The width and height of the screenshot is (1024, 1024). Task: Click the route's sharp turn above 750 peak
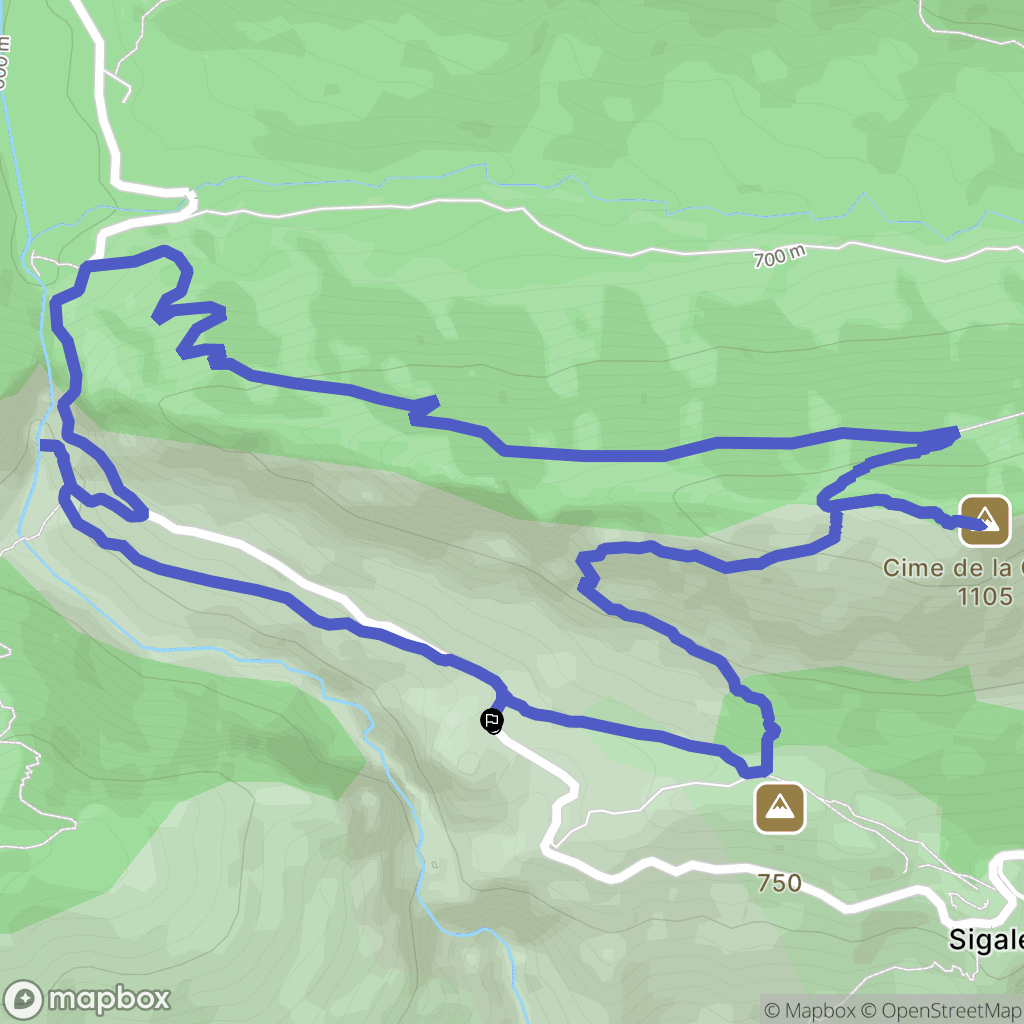point(768,726)
